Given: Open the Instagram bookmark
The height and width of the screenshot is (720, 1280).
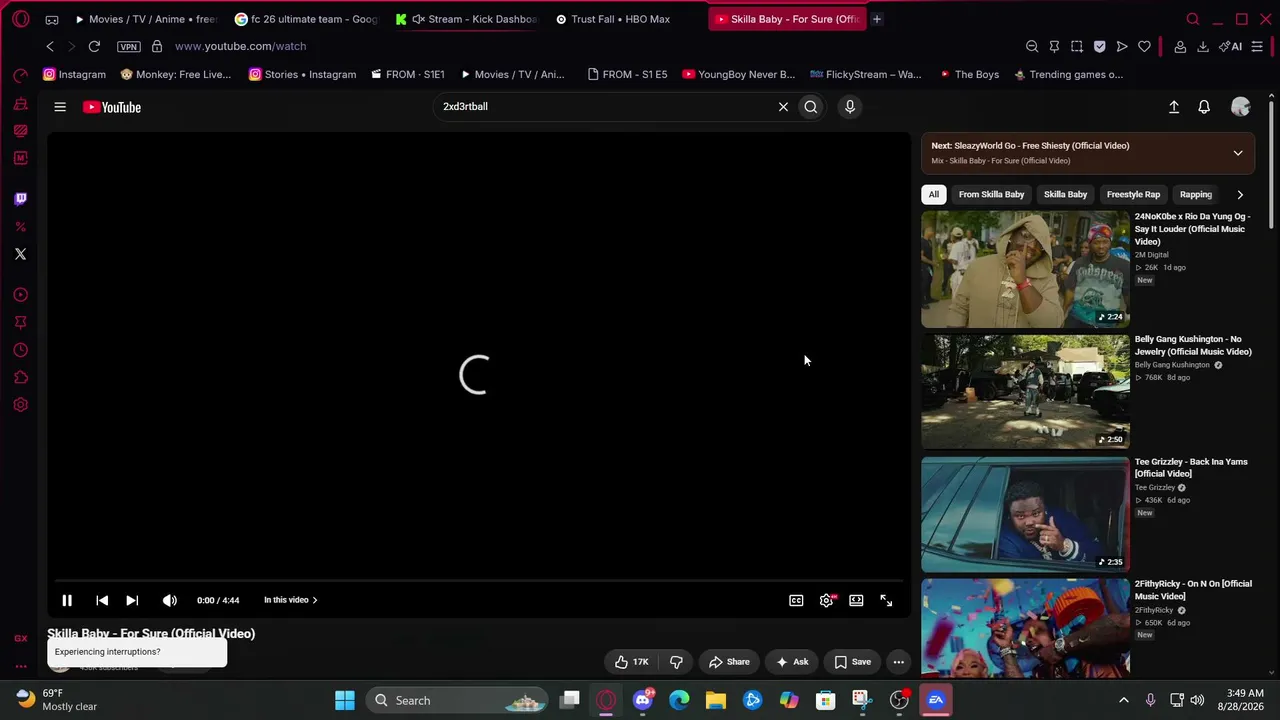Looking at the screenshot, I should click(75, 74).
